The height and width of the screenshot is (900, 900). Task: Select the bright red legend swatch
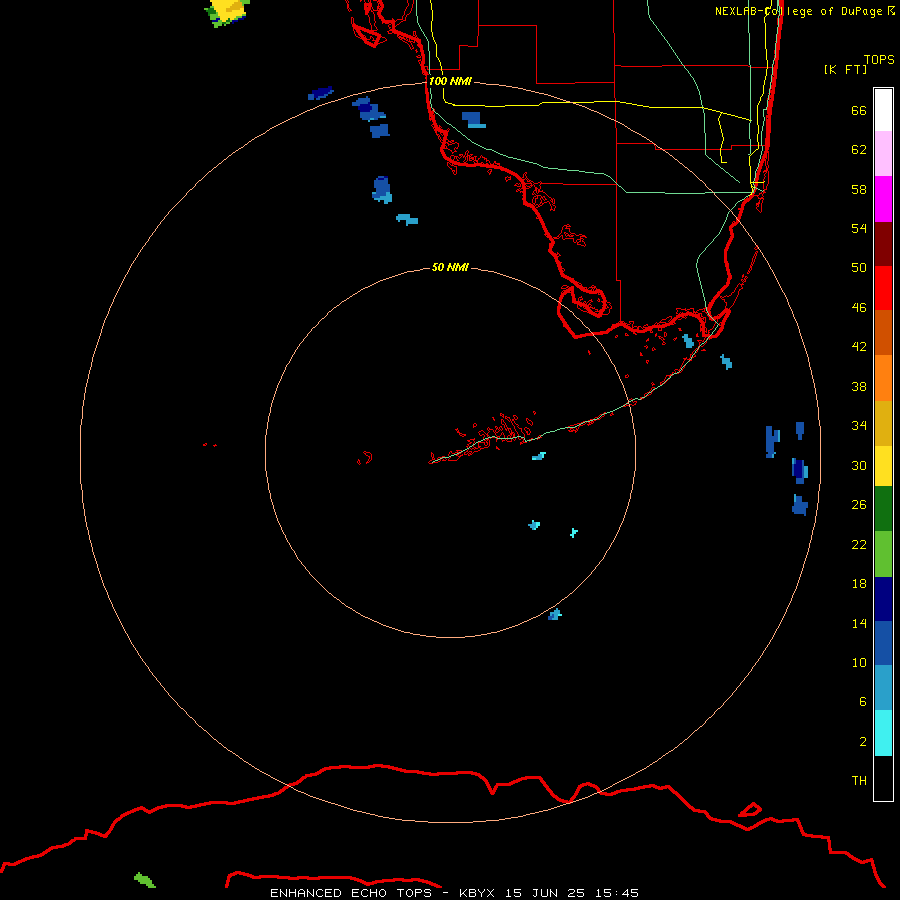point(883,288)
